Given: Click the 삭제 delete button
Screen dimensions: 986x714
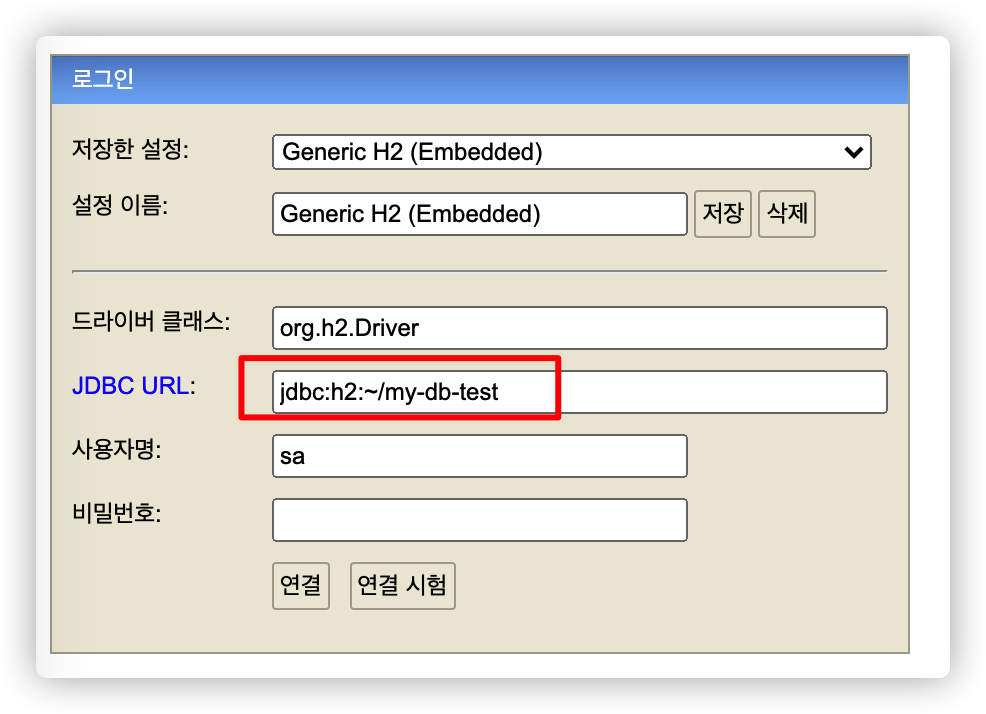Looking at the screenshot, I should [787, 214].
